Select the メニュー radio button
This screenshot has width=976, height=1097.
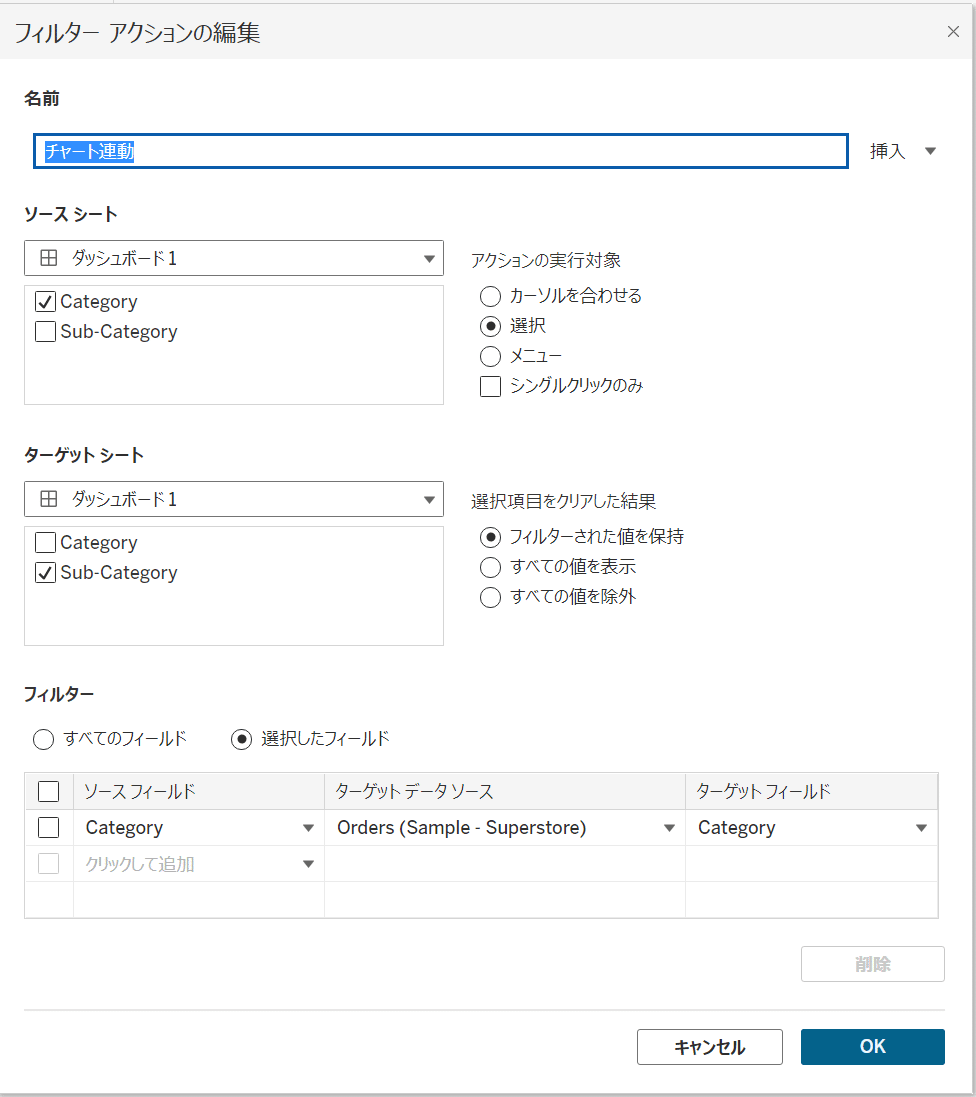point(490,356)
